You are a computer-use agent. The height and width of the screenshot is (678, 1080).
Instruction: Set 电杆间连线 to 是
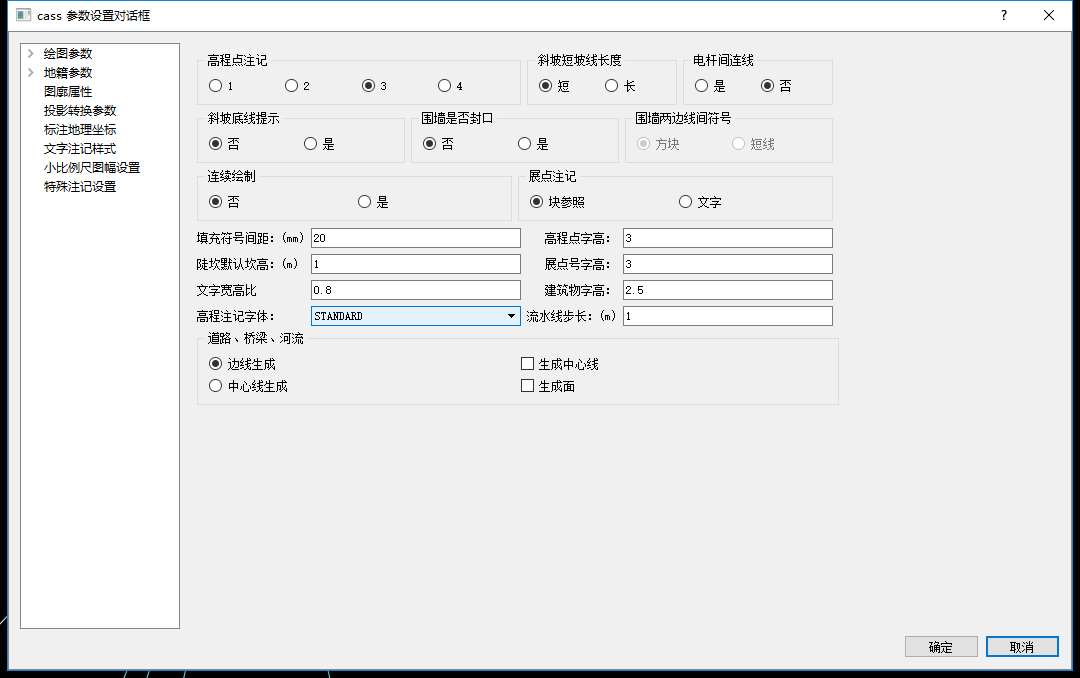click(x=702, y=86)
